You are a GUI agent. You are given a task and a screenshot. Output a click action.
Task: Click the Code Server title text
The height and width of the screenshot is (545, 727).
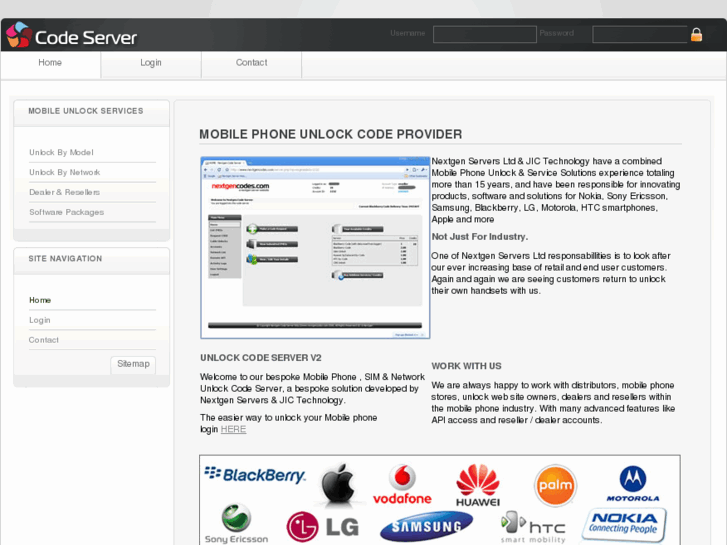click(86, 38)
